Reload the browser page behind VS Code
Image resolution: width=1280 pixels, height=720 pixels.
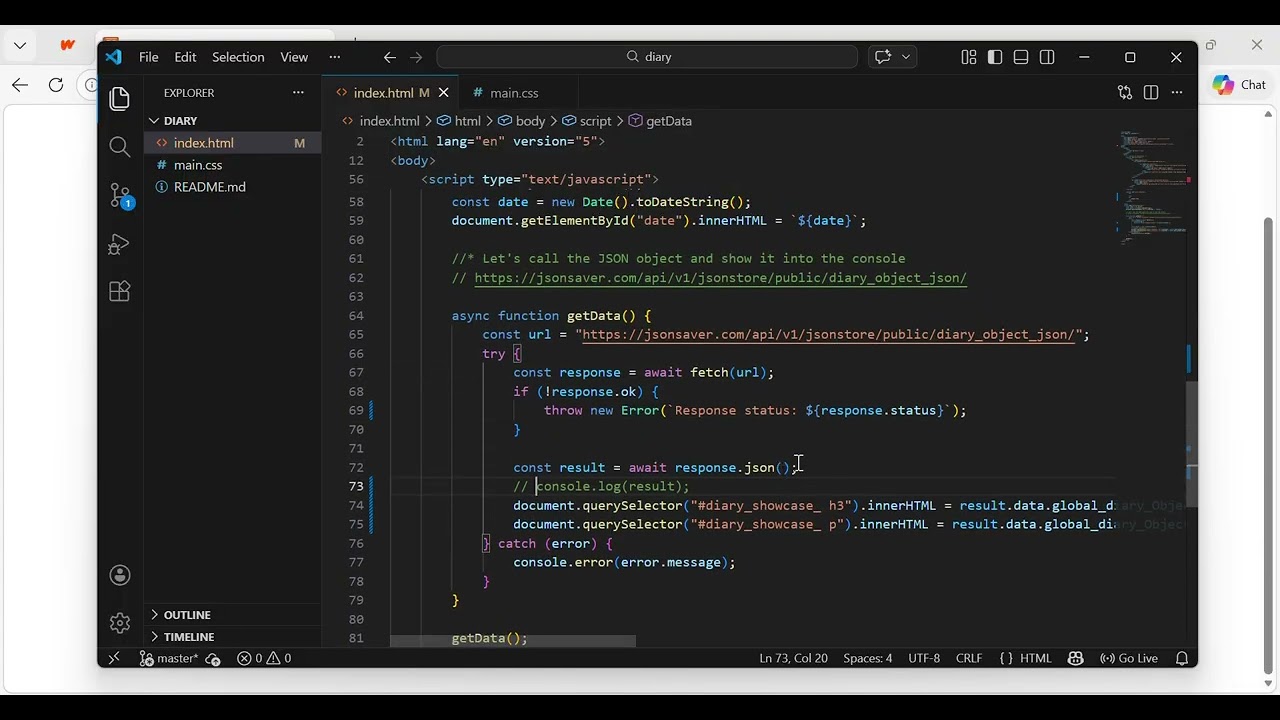click(56, 85)
